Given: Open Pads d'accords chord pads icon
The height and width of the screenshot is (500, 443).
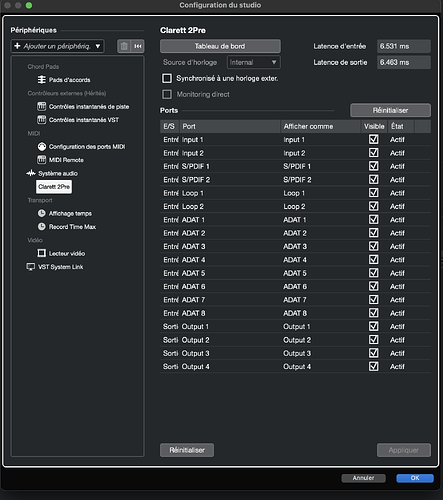Looking at the screenshot, I should [x=42, y=80].
